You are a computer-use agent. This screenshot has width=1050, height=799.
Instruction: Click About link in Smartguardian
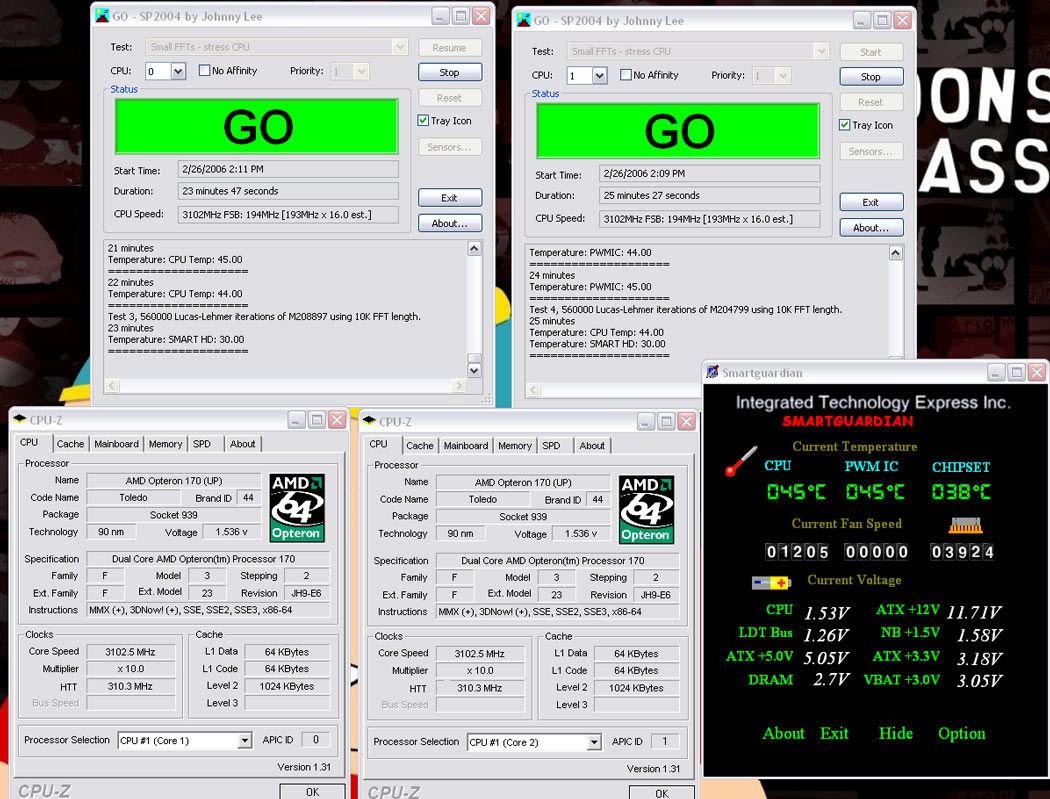point(783,733)
